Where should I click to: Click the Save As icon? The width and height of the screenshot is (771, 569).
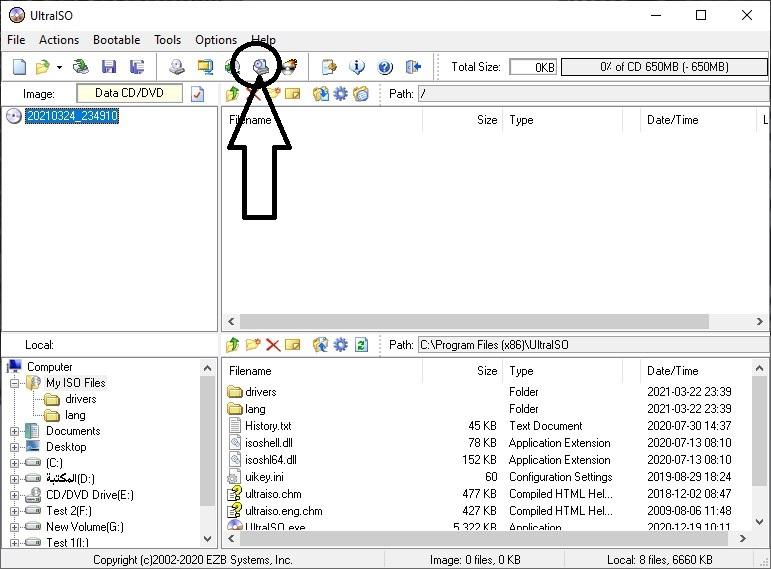coord(137,66)
